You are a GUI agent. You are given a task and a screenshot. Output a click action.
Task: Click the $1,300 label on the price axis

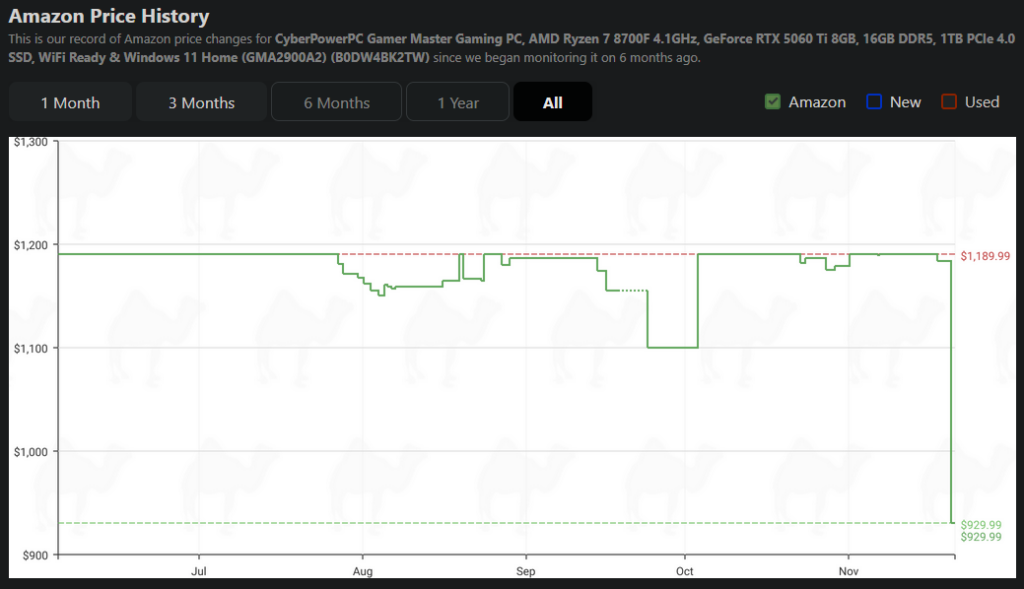tap(31, 142)
